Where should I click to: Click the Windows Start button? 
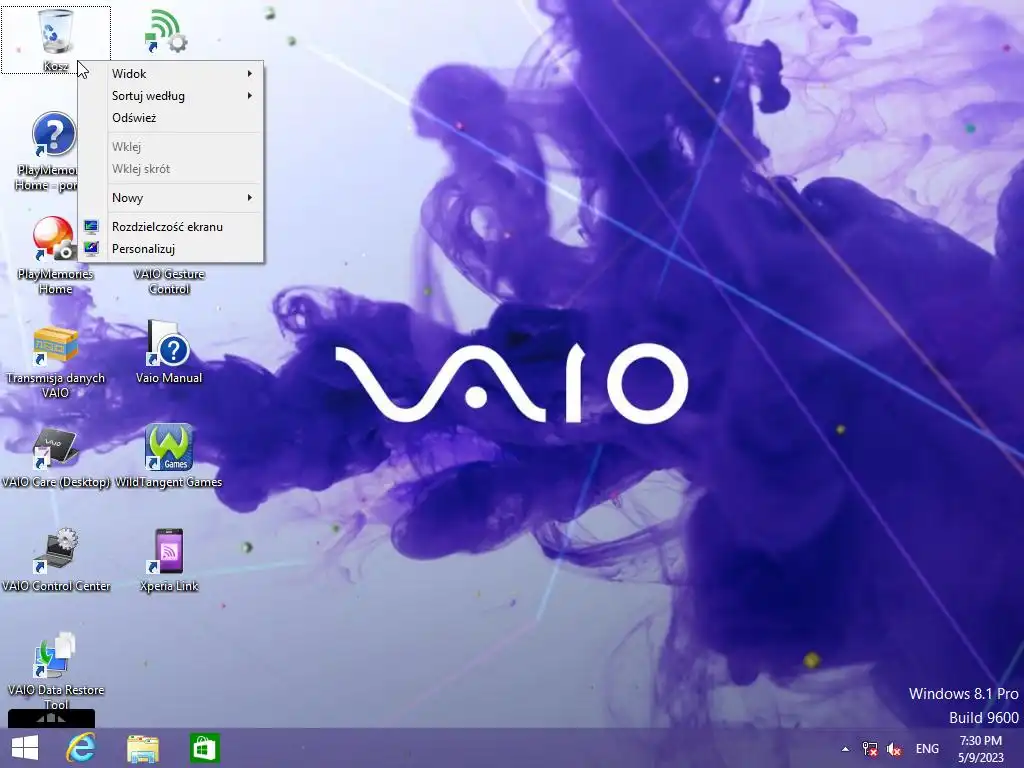point(25,748)
